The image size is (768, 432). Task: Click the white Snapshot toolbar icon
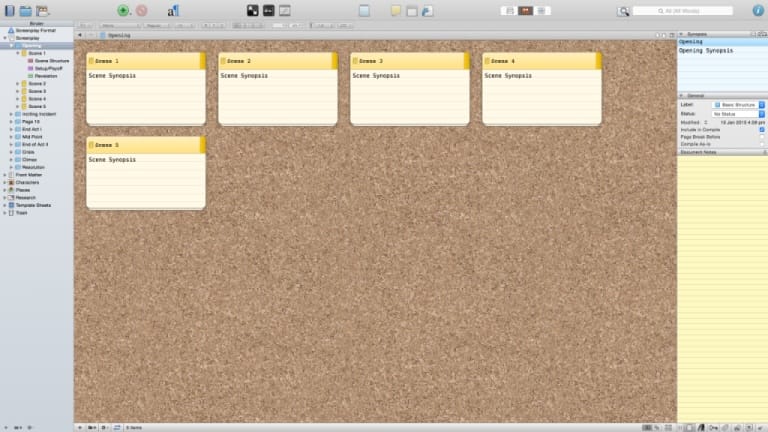pyautogui.click(x=412, y=11)
